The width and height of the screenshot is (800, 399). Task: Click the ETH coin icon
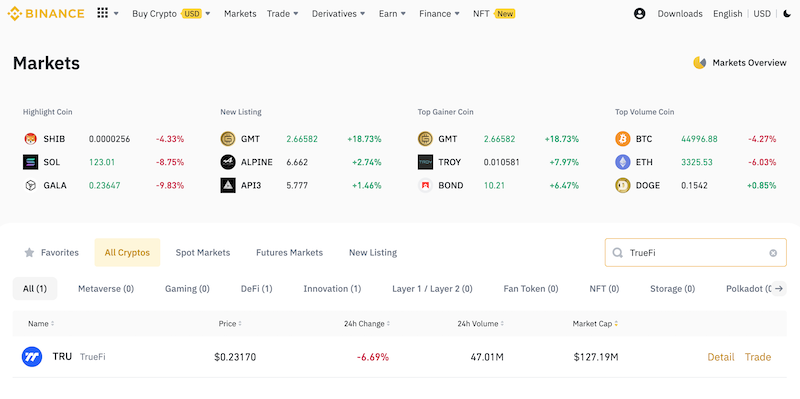[622, 162]
